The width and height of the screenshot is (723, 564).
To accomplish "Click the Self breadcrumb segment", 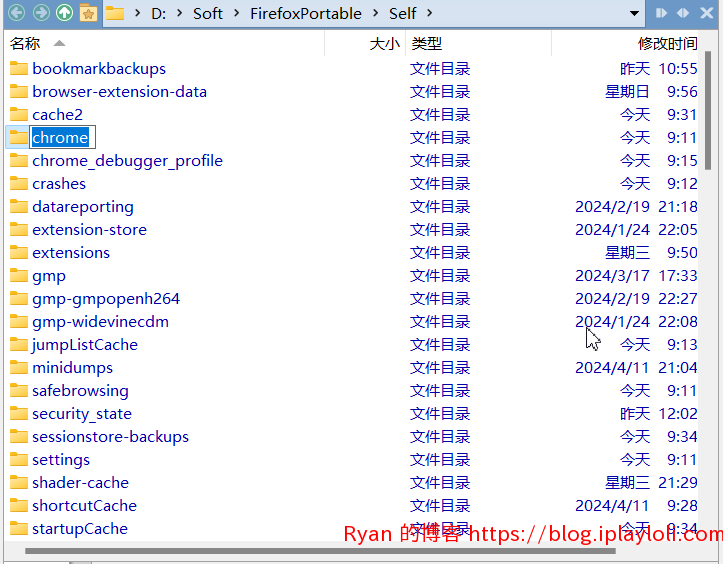I will 403,13.
